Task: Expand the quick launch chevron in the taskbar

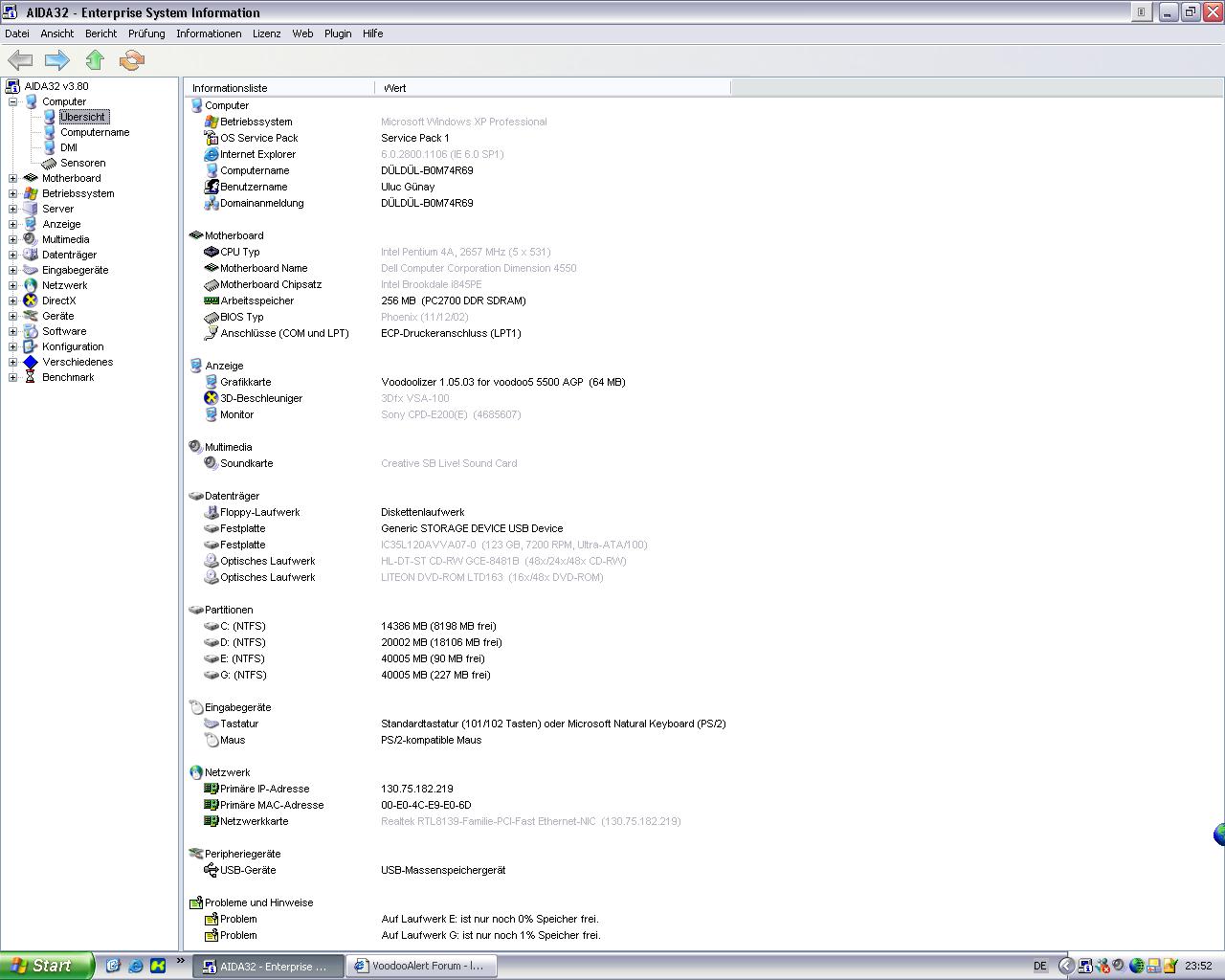Action: coord(180,962)
